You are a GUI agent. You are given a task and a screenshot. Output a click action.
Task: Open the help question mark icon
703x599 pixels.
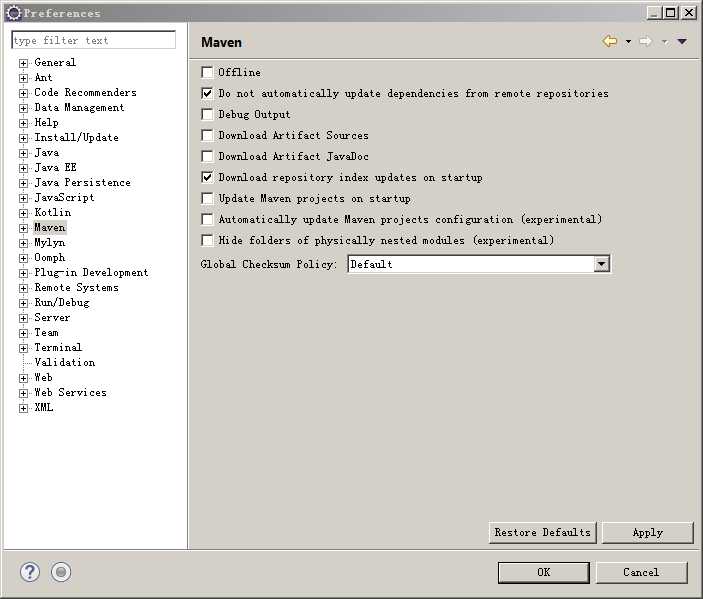point(30,572)
